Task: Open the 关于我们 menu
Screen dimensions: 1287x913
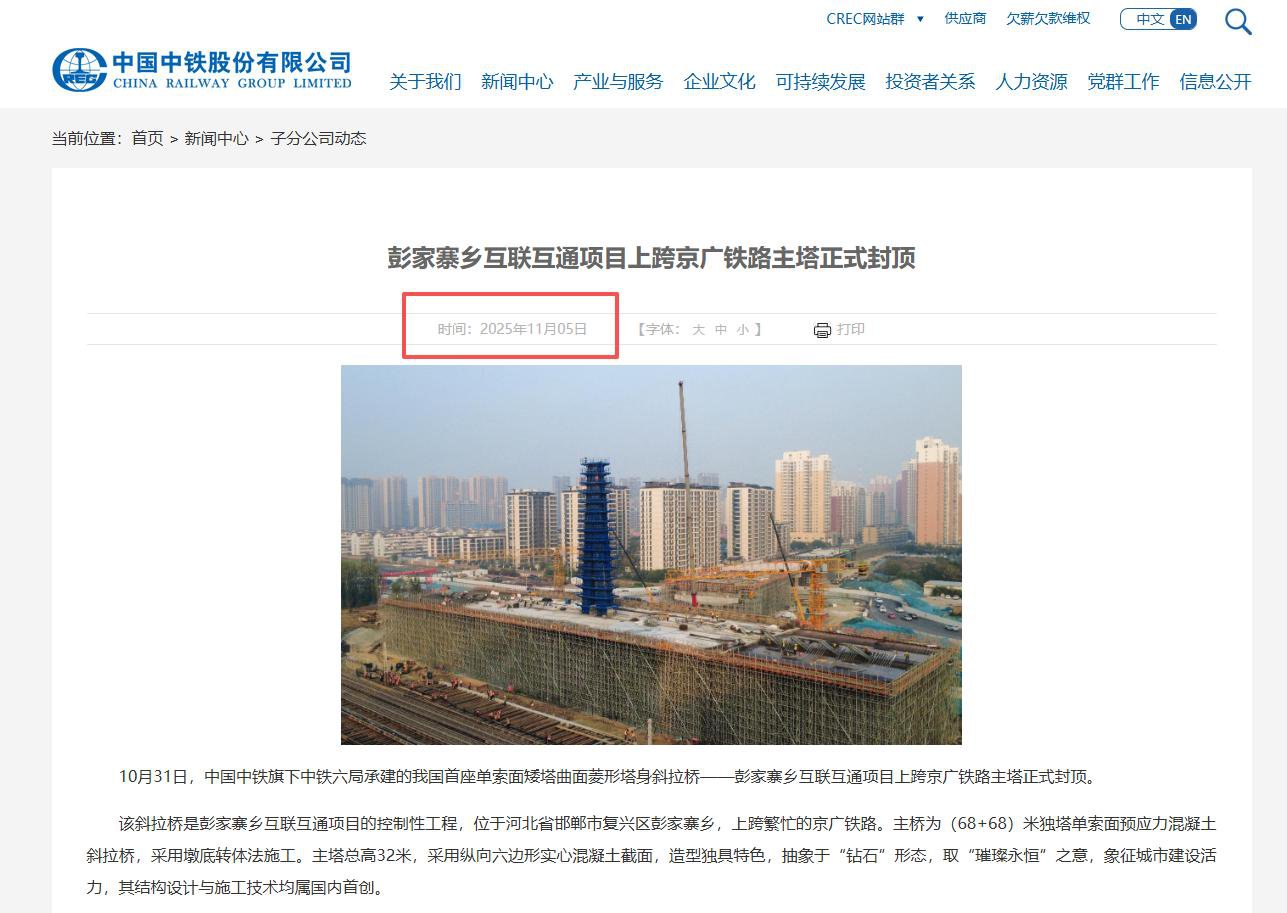Action: [425, 82]
